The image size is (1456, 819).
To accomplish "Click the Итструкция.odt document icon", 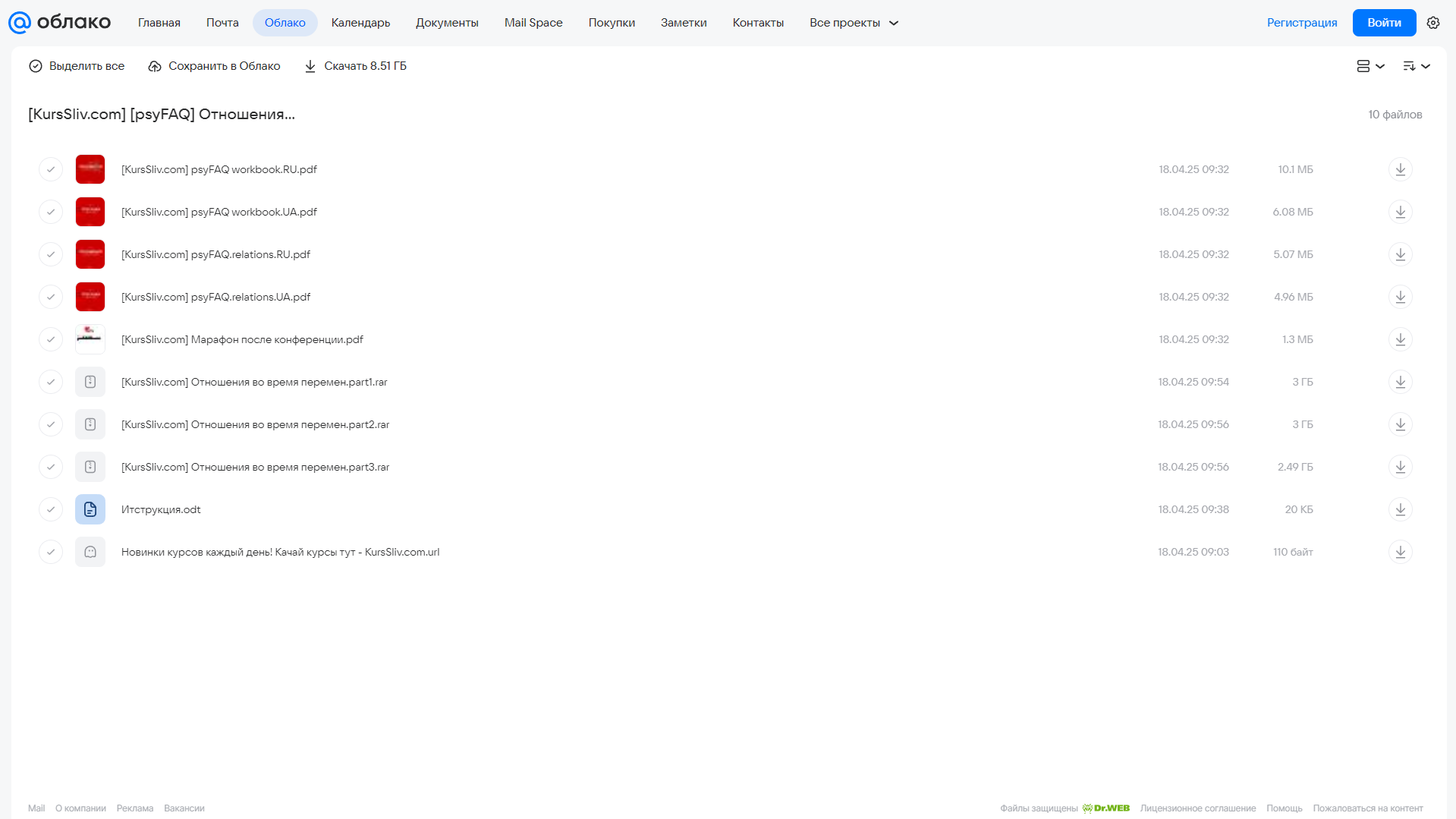I will (x=90, y=509).
